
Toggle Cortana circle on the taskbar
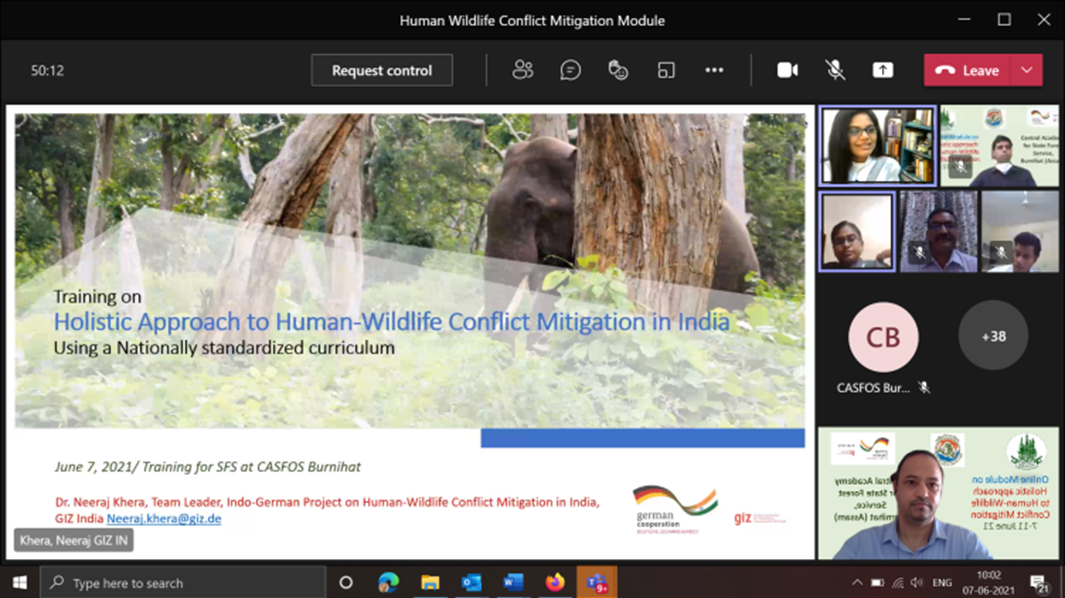[x=346, y=582]
